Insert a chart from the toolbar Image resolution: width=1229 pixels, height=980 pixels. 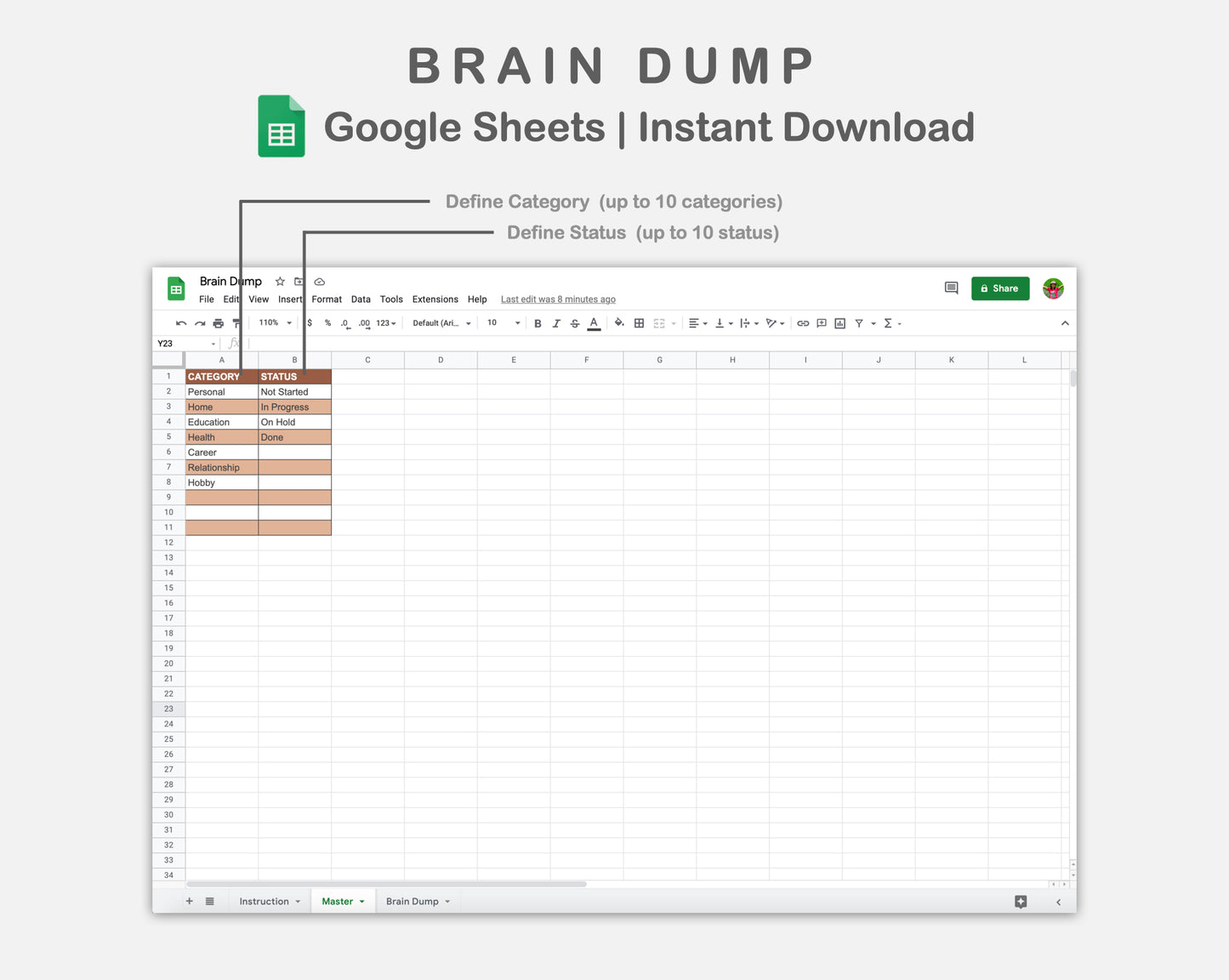pyautogui.click(x=839, y=323)
